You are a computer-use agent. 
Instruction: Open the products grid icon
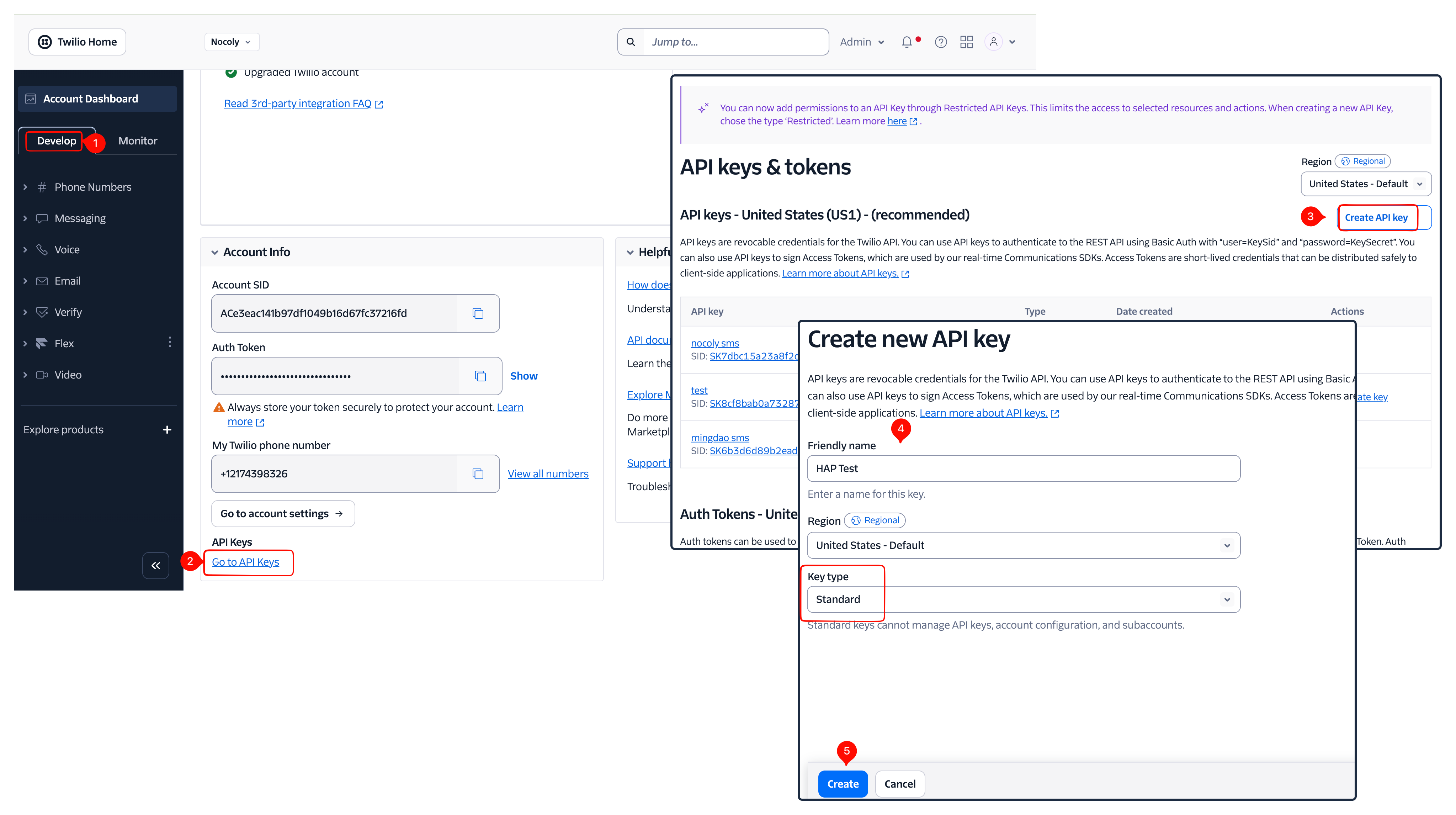pos(967,42)
